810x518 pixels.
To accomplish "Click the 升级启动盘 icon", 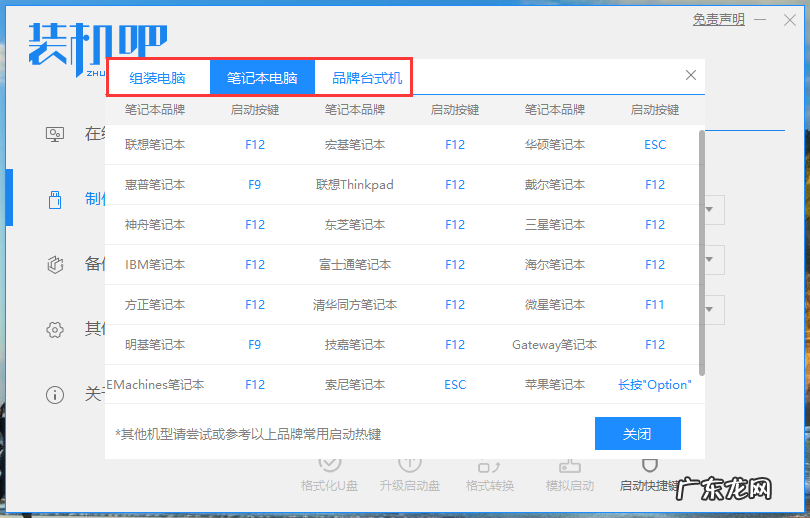I will tap(410, 465).
